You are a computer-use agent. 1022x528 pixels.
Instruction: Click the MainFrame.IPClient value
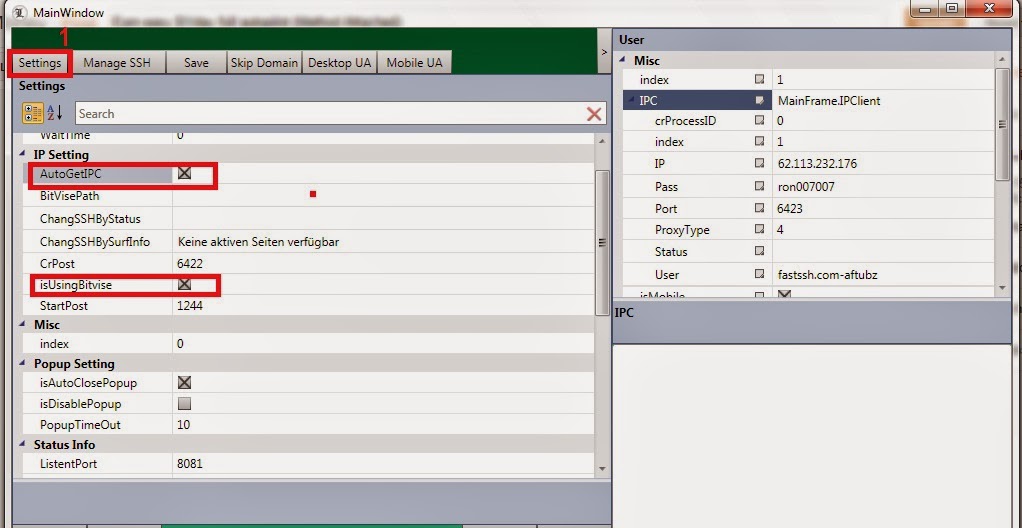[x=829, y=100]
